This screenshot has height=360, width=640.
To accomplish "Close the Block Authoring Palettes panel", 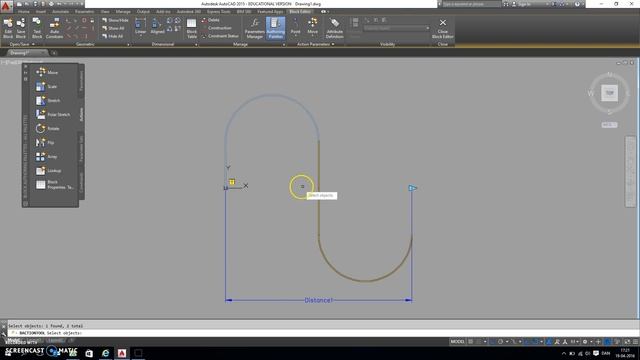I will coord(26,66).
